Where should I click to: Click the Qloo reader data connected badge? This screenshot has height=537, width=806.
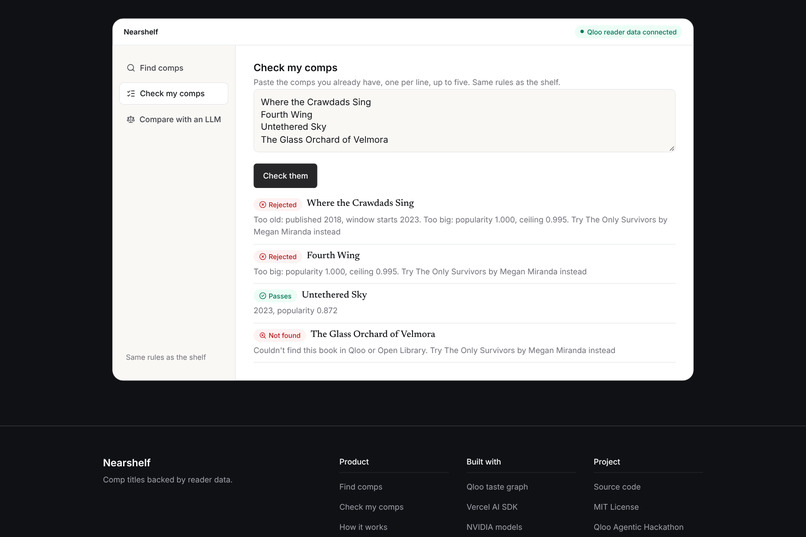coord(628,32)
